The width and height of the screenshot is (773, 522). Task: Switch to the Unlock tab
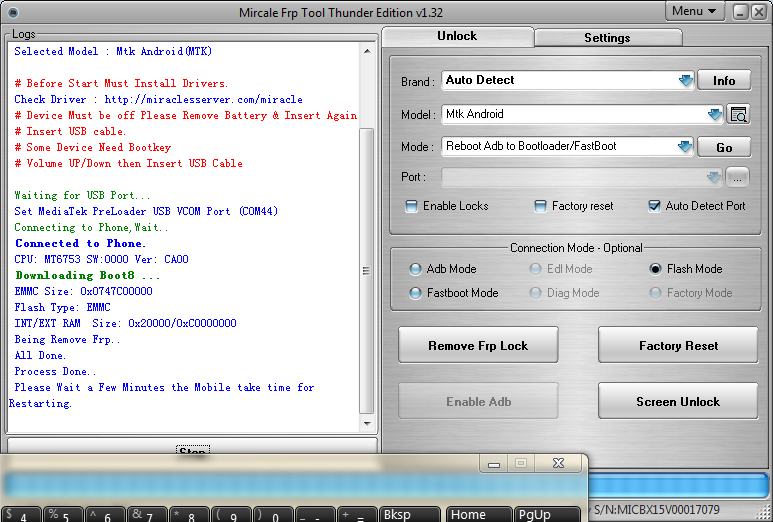(x=457, y=36)
